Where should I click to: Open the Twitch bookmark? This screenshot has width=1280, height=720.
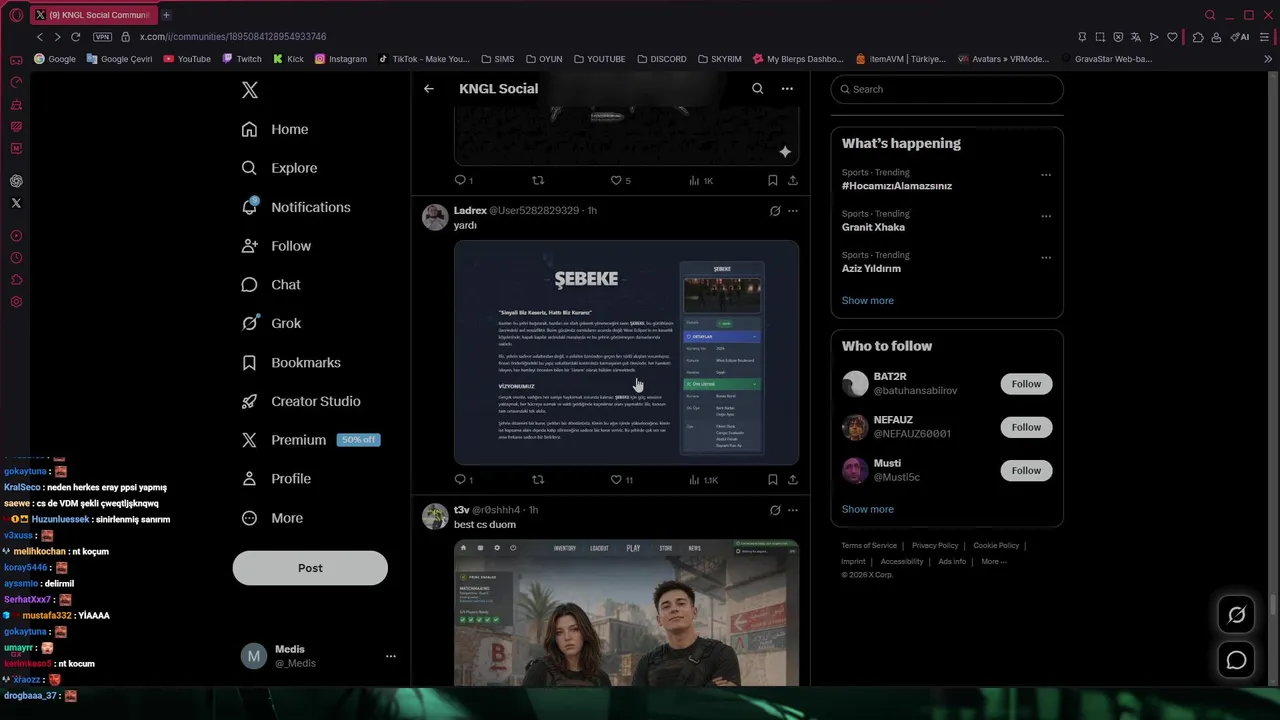point(242,59)
